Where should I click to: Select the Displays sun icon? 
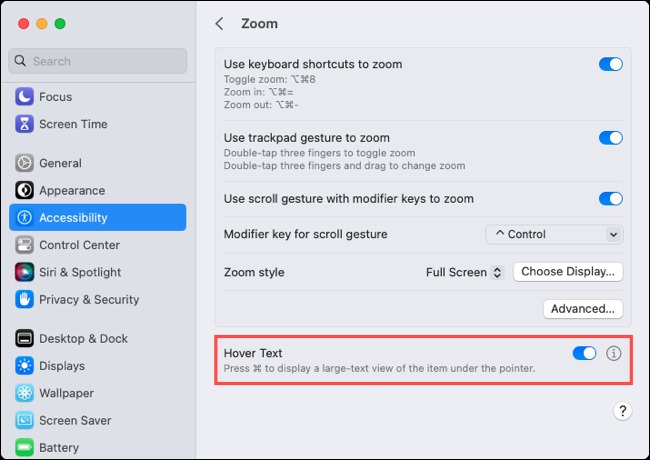tap(24, 366)
